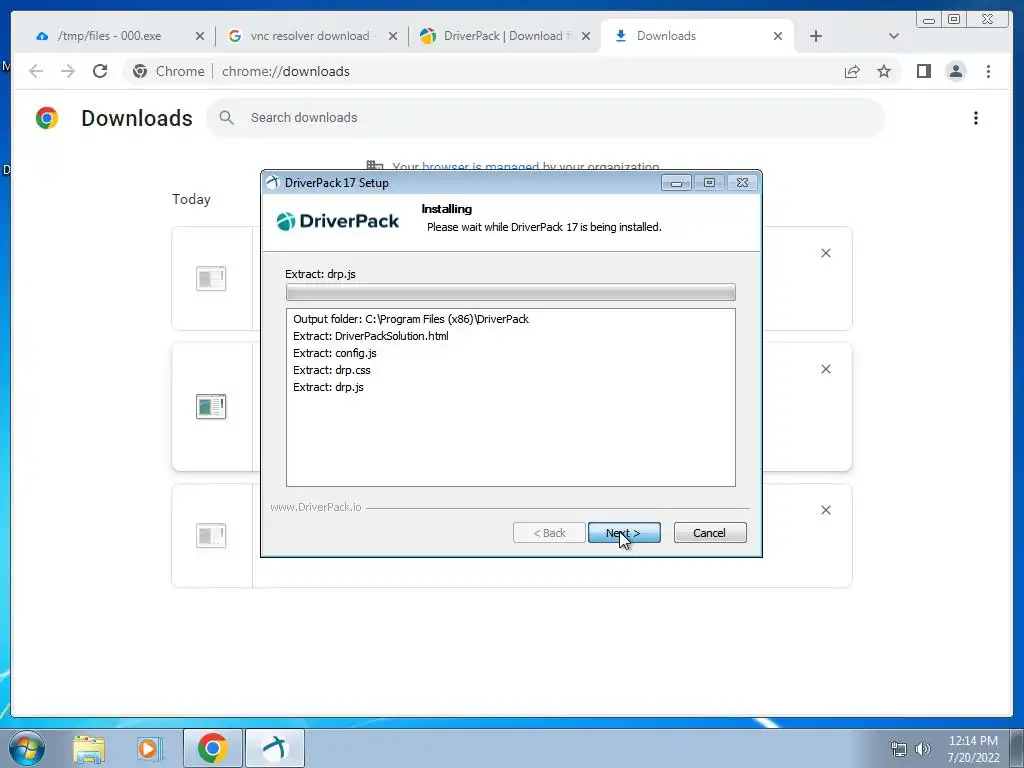
Task: Close the Downloads tab
Action: coord(778,36)
